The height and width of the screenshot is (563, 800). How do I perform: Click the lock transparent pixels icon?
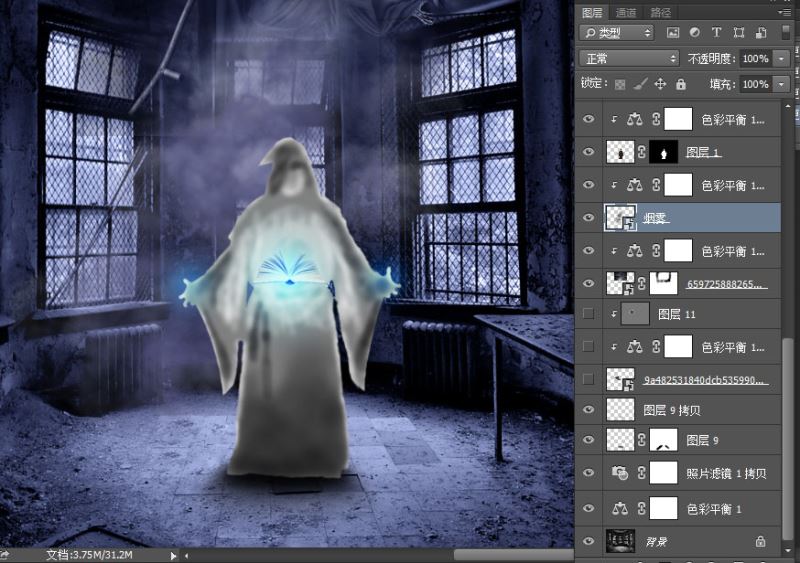coord(620,85)
